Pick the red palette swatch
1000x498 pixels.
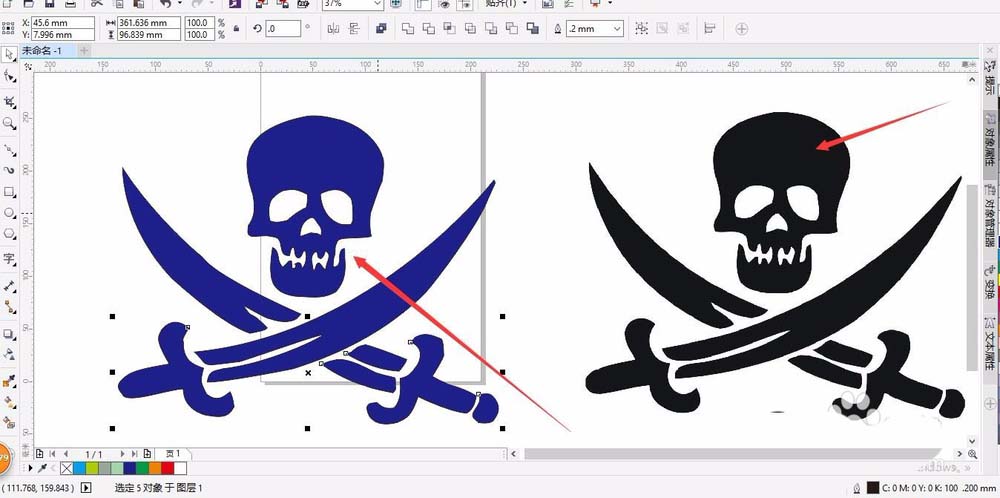[168, 468]
